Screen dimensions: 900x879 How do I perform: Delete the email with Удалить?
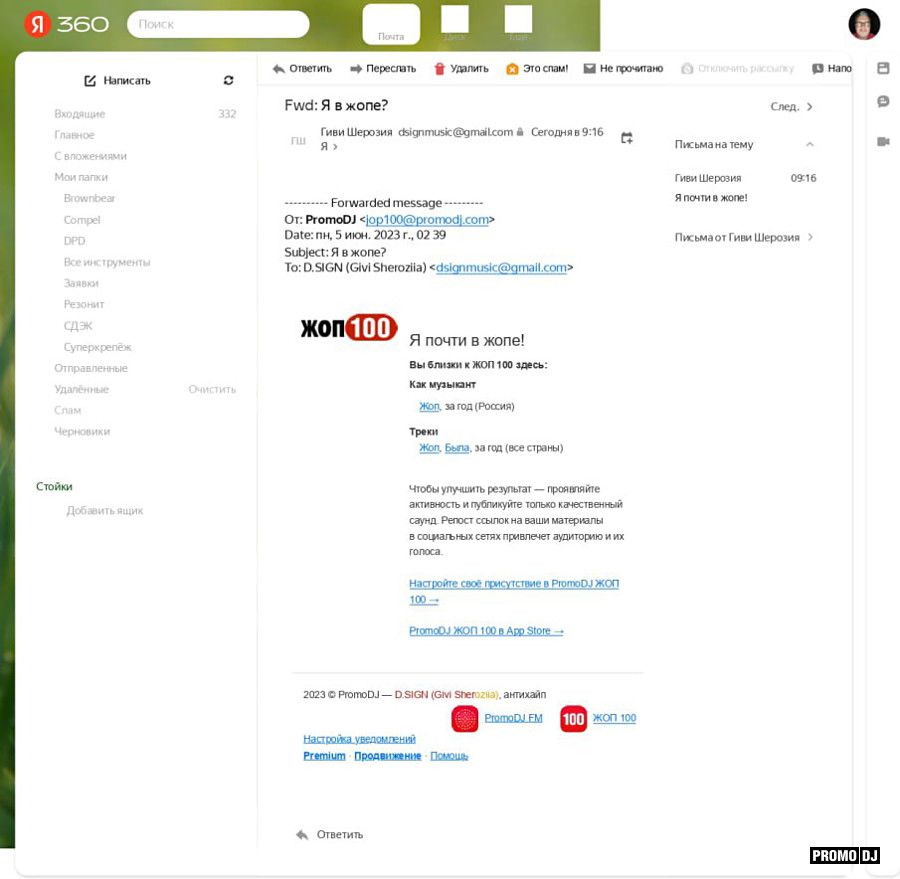click(461, 69)
